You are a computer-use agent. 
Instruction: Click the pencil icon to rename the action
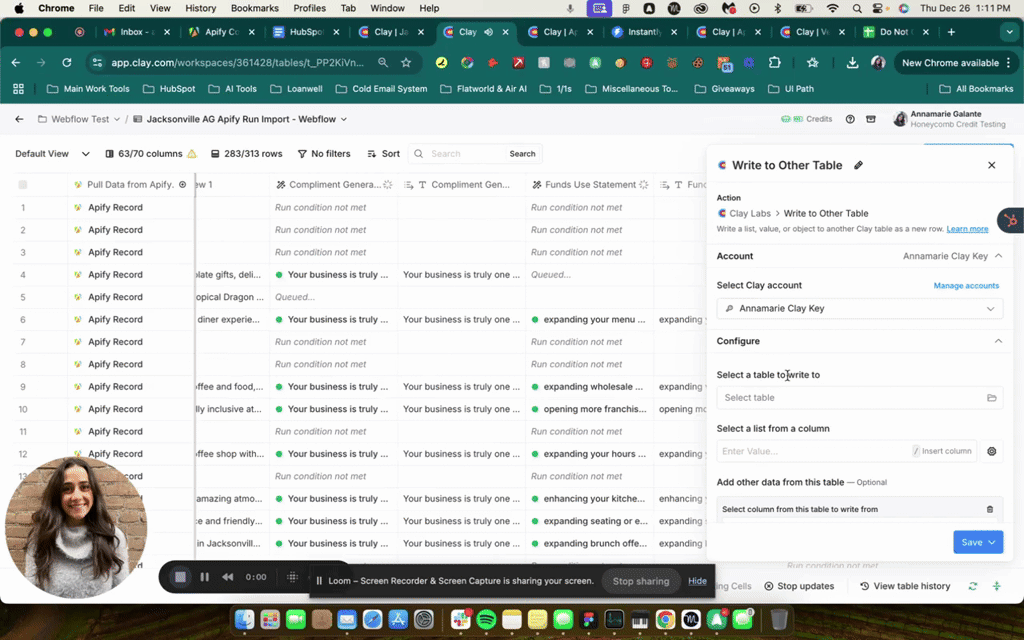click(858, 165)
